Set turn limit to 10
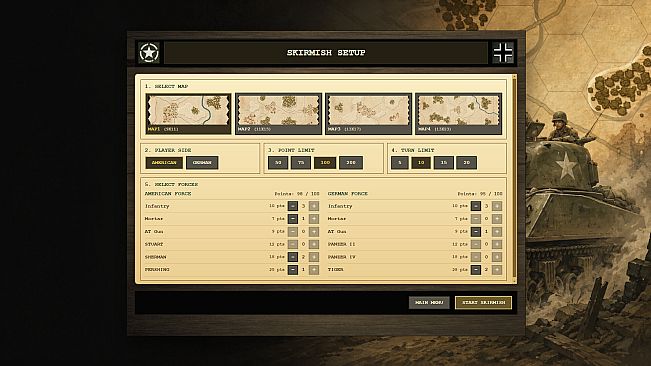Screen dimensions: 651x366 tap(421, 163)
